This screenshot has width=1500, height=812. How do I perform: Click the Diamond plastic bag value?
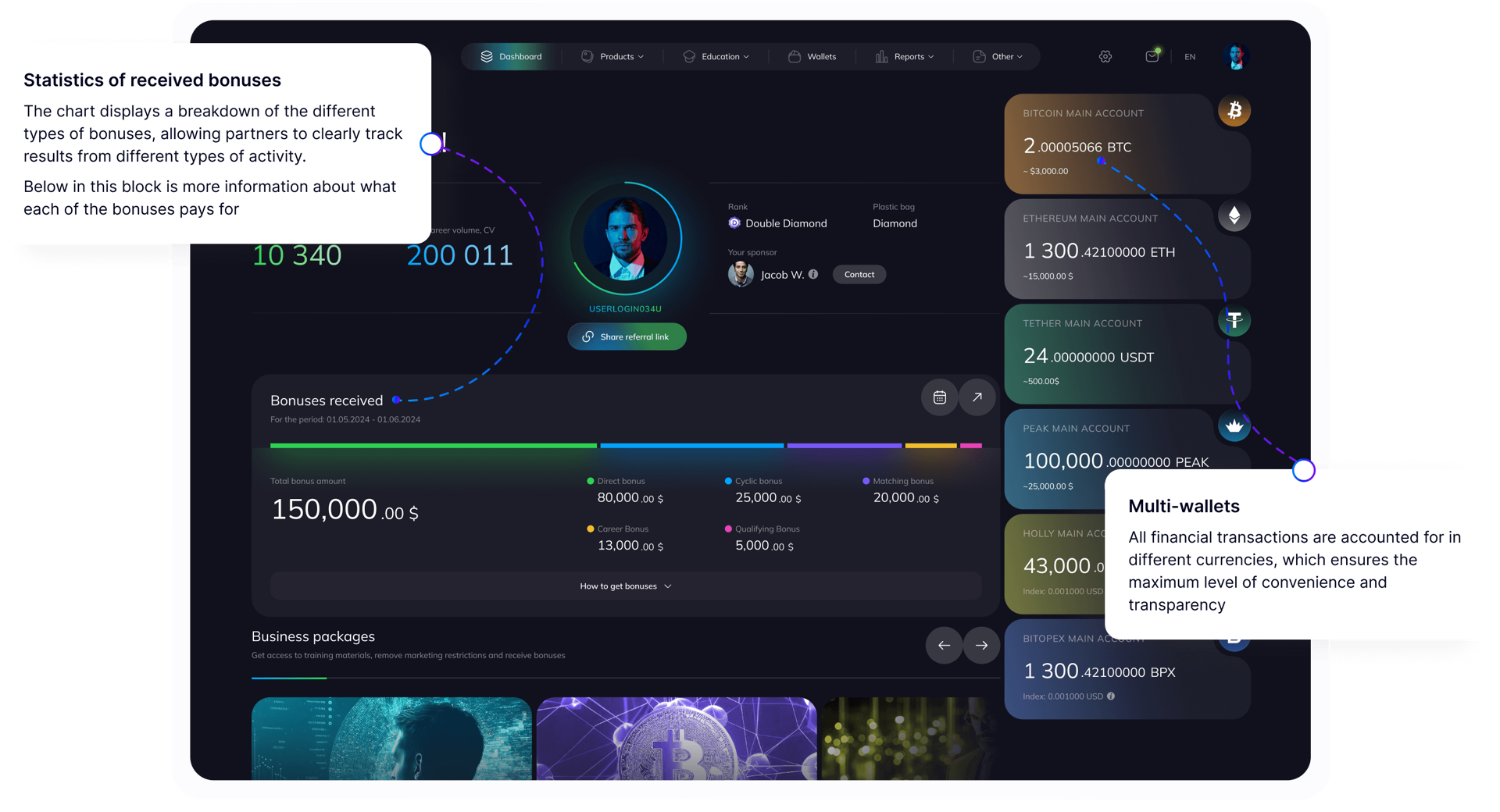[x=895, y=223]
